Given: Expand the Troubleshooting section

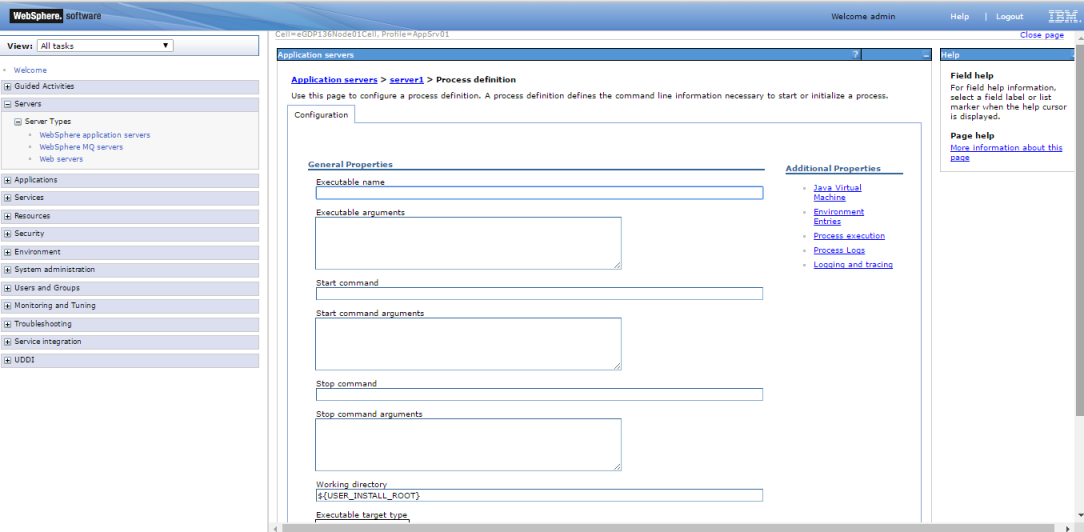Looking at the screenshot, I should pyautogui.click(x=8, y=324).
